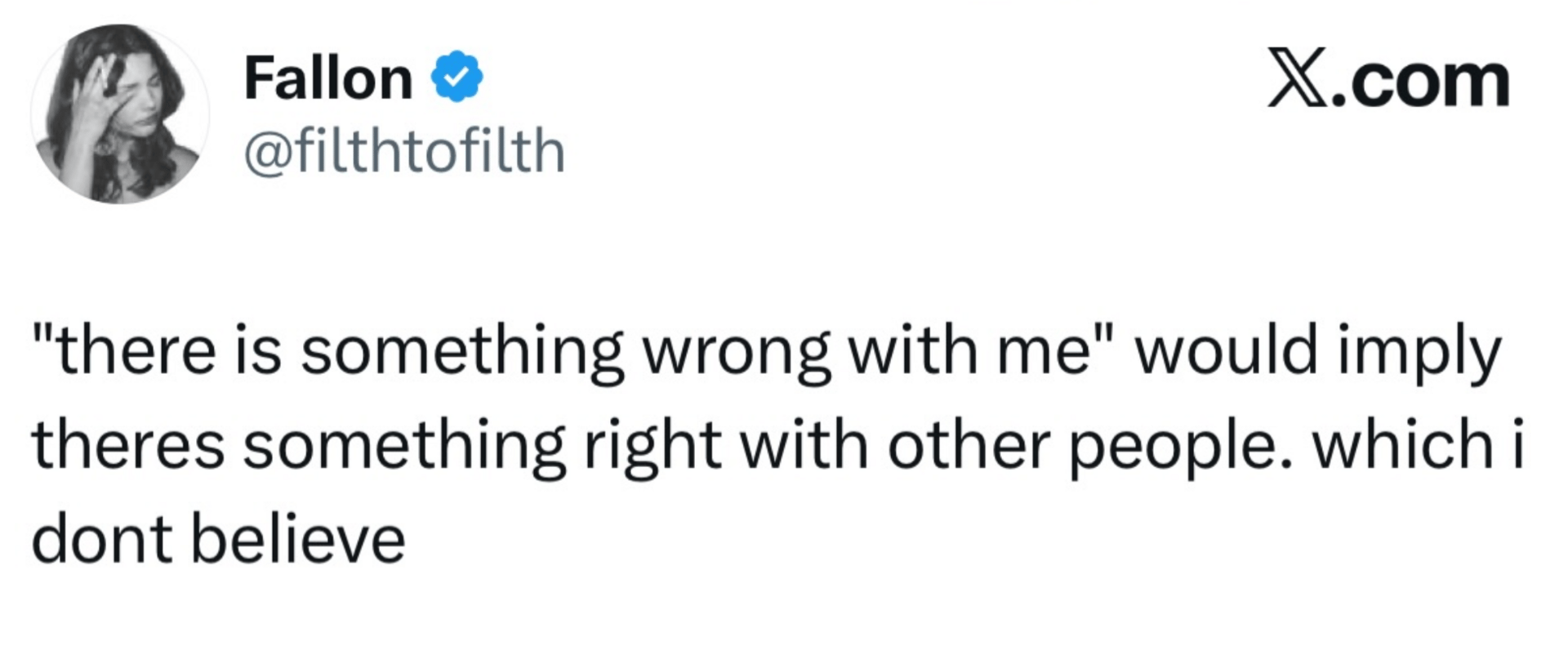This screenshot has width=1568, height=664.
Task: Click the word "believe" in the tweet
Action: 298,541
